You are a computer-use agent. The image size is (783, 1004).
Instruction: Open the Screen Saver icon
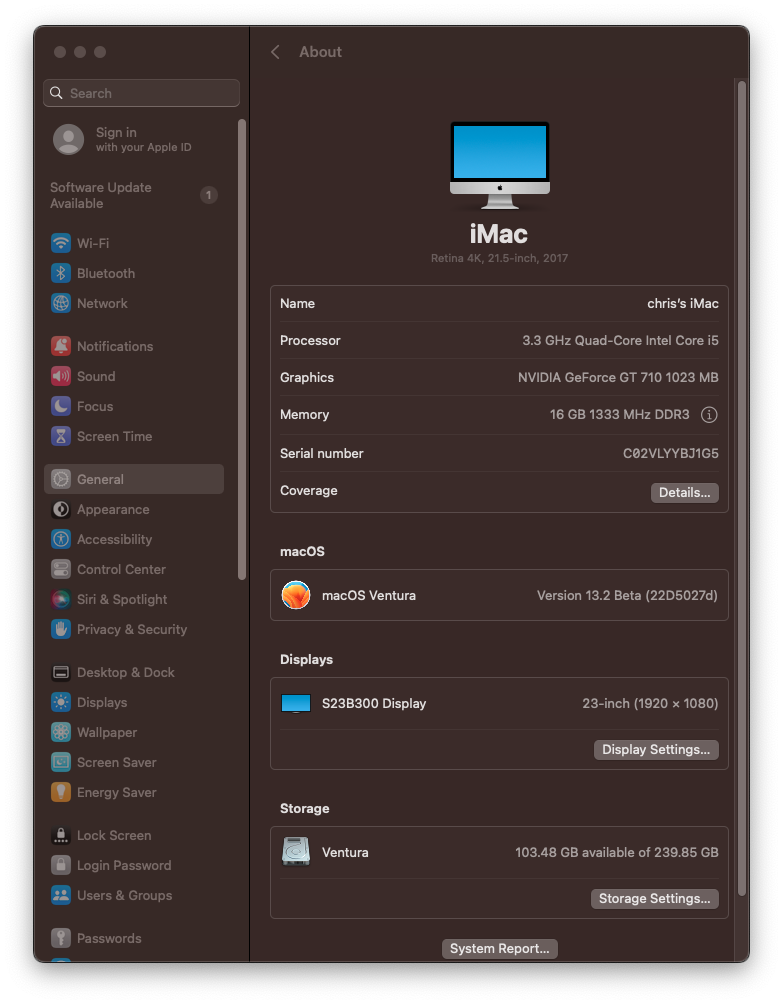(61, 763)
